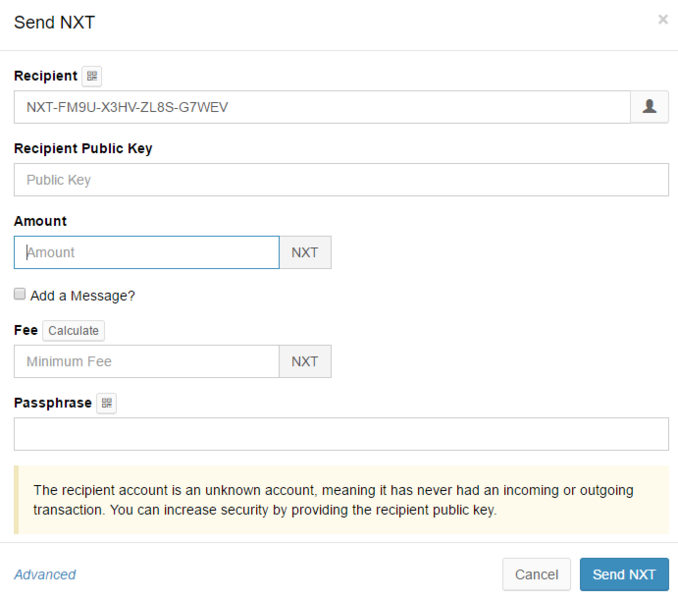Click the Cancel button
The height and width of the screenshot is (600, 678).
pyautogui.click(x=536, y=574)
